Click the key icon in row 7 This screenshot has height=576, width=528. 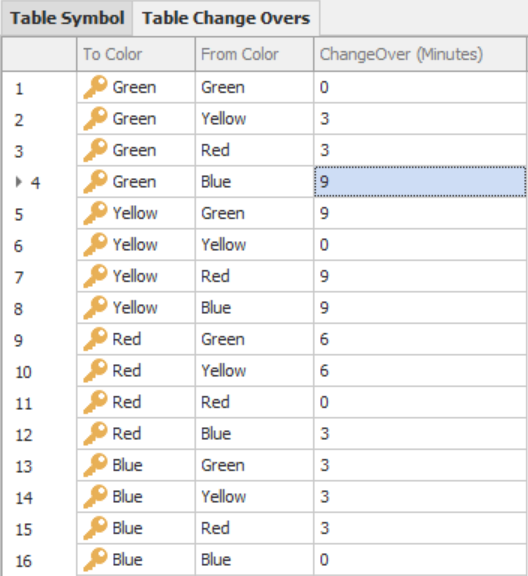95,276
